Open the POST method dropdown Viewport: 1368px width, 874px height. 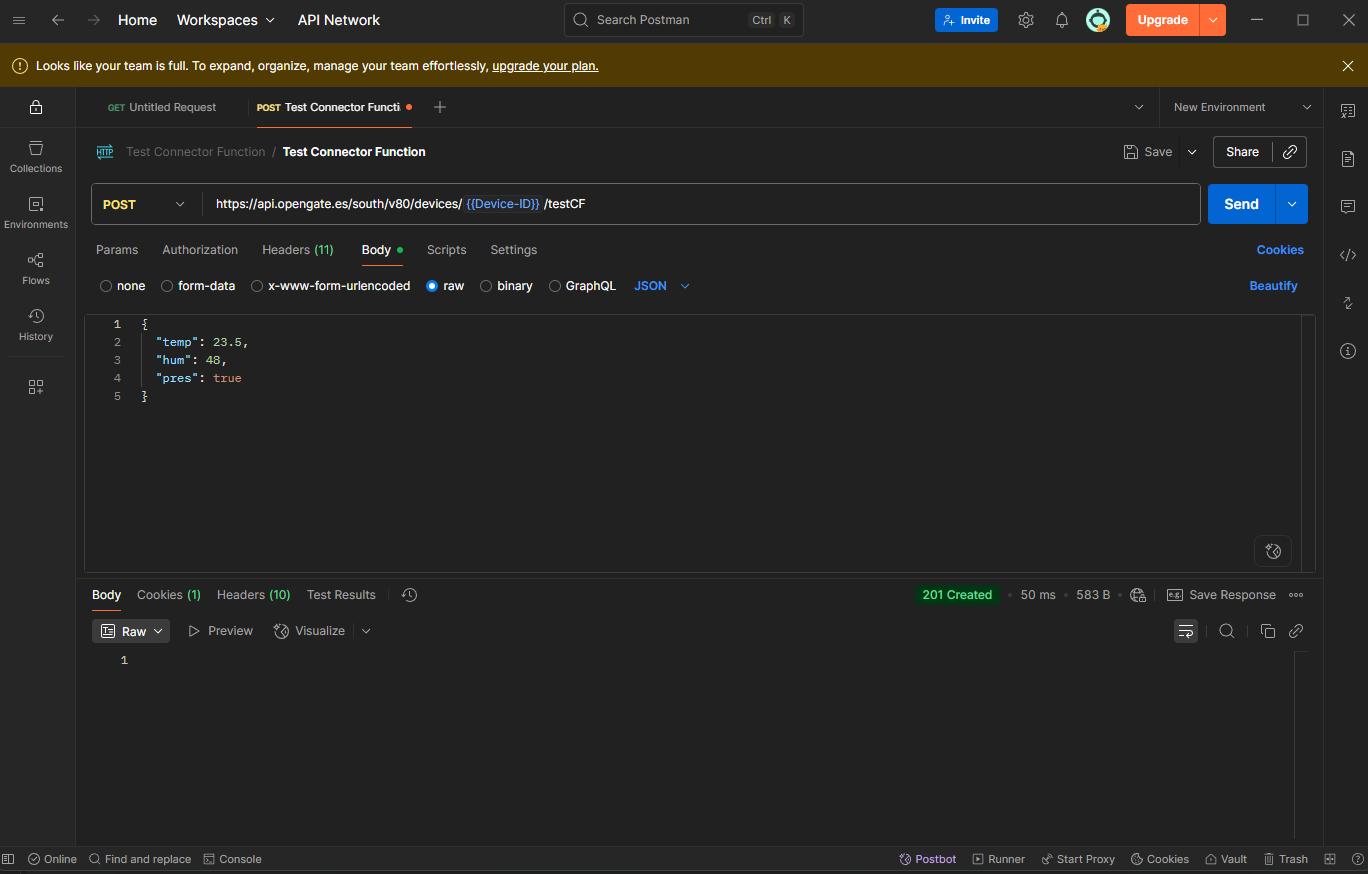145,204
